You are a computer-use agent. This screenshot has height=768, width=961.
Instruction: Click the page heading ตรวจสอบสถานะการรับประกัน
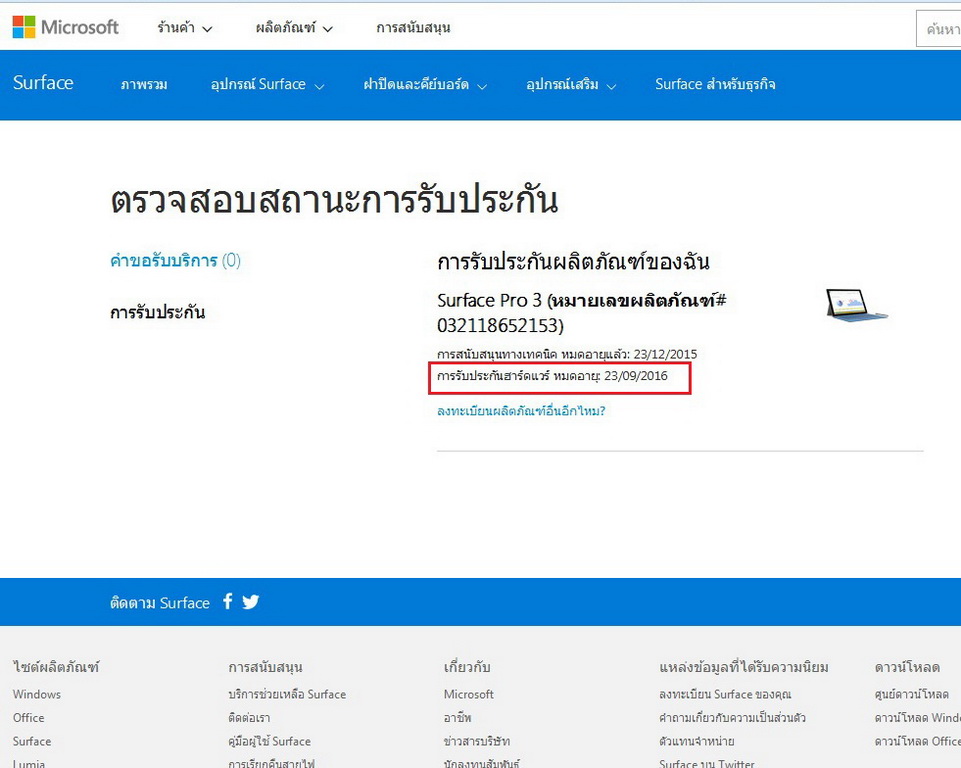(x=334, y=200)
